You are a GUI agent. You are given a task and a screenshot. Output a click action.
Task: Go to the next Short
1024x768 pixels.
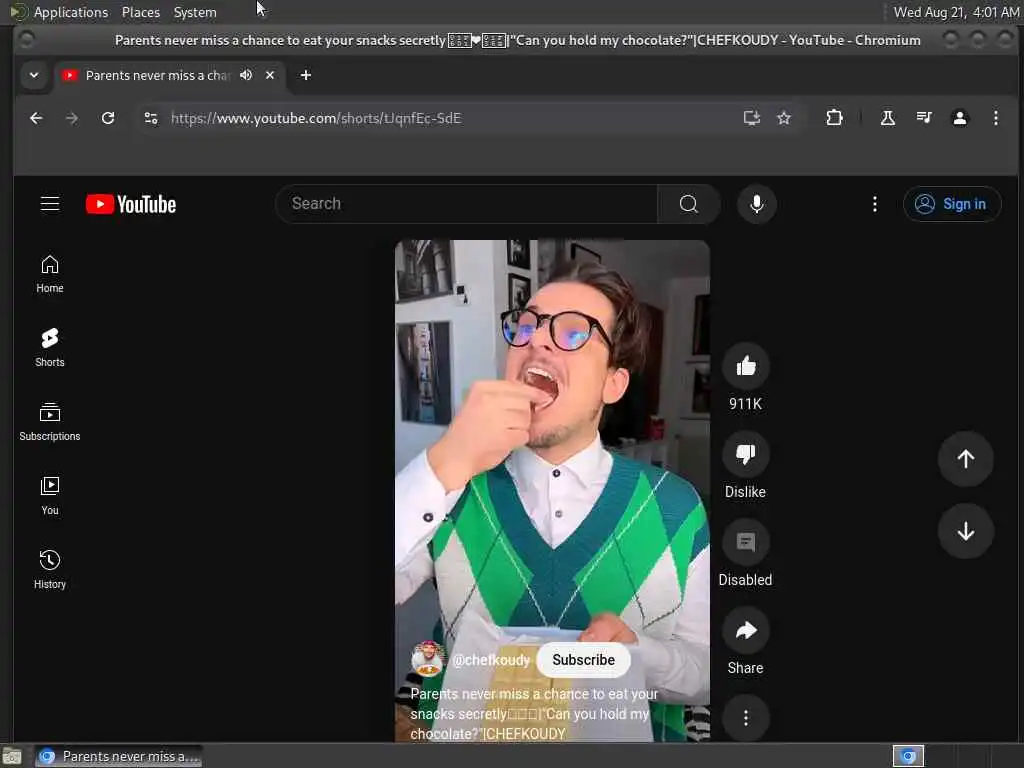point(965,532)
